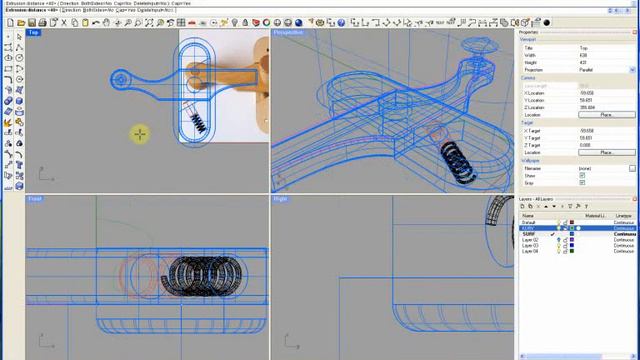The height and width of the screenshot is (360, 640).
Task: Open the Projection dropdown arrow
Action: (x=632, y=70)
